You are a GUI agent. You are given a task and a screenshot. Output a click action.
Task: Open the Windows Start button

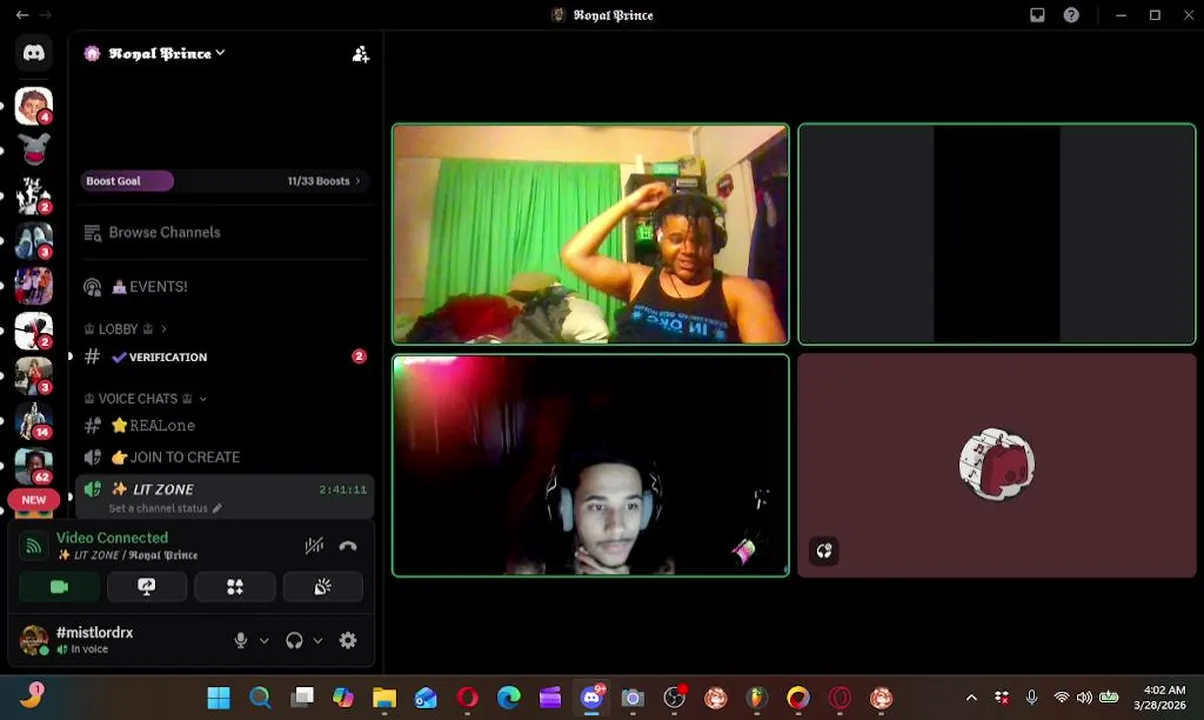coord(218,698)
